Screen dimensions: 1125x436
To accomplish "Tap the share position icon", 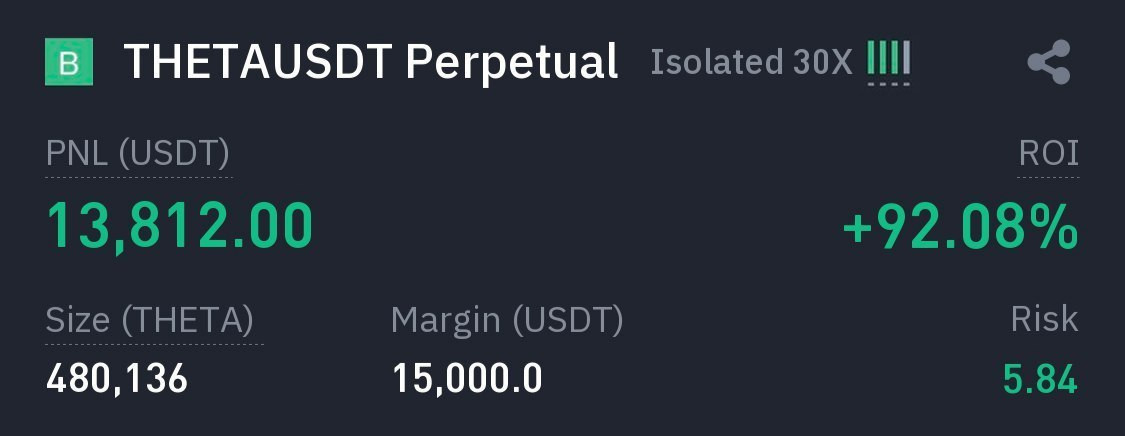I will pos(1049,63).
